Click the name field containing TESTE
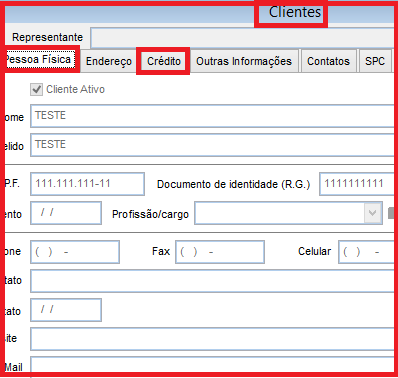The height and width of the screenshot is (378, 398). point(212,116)
